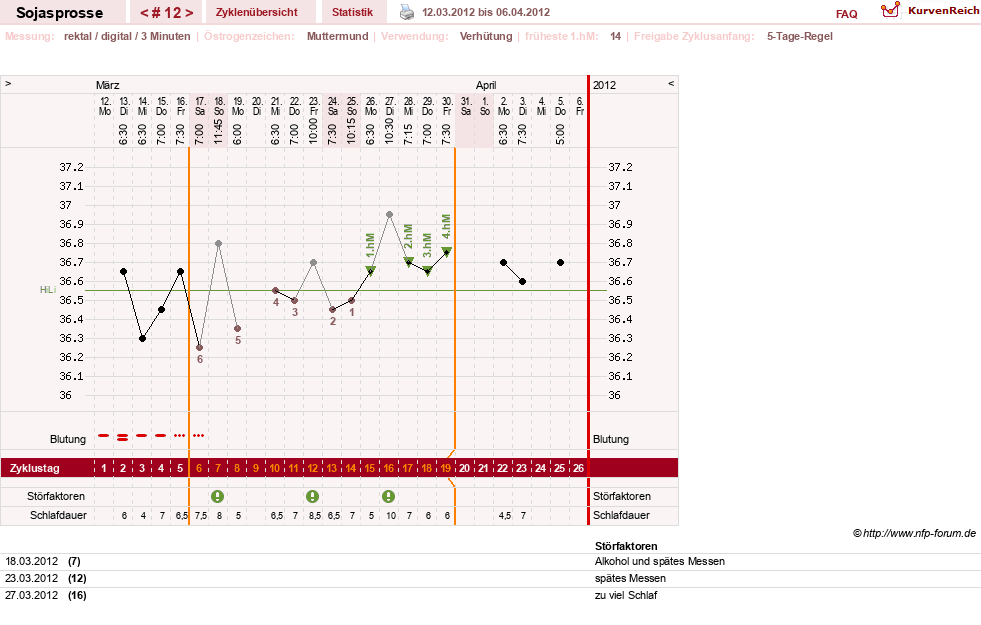The image size is (981, 625).
Task: Click date range 12.03.2012 bis 06.04.2012
Action: pyautogui.click(x=486, y=12)
